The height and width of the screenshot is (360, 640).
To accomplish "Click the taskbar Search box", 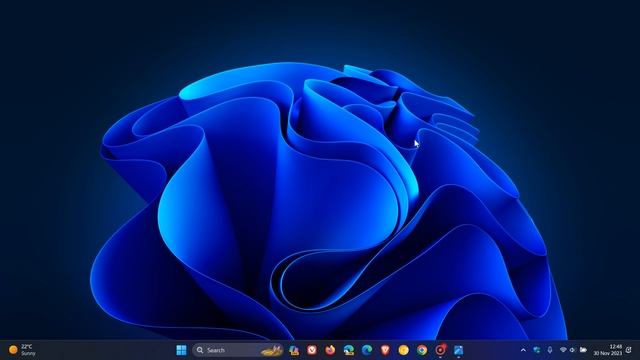I will tap(238, 350).
